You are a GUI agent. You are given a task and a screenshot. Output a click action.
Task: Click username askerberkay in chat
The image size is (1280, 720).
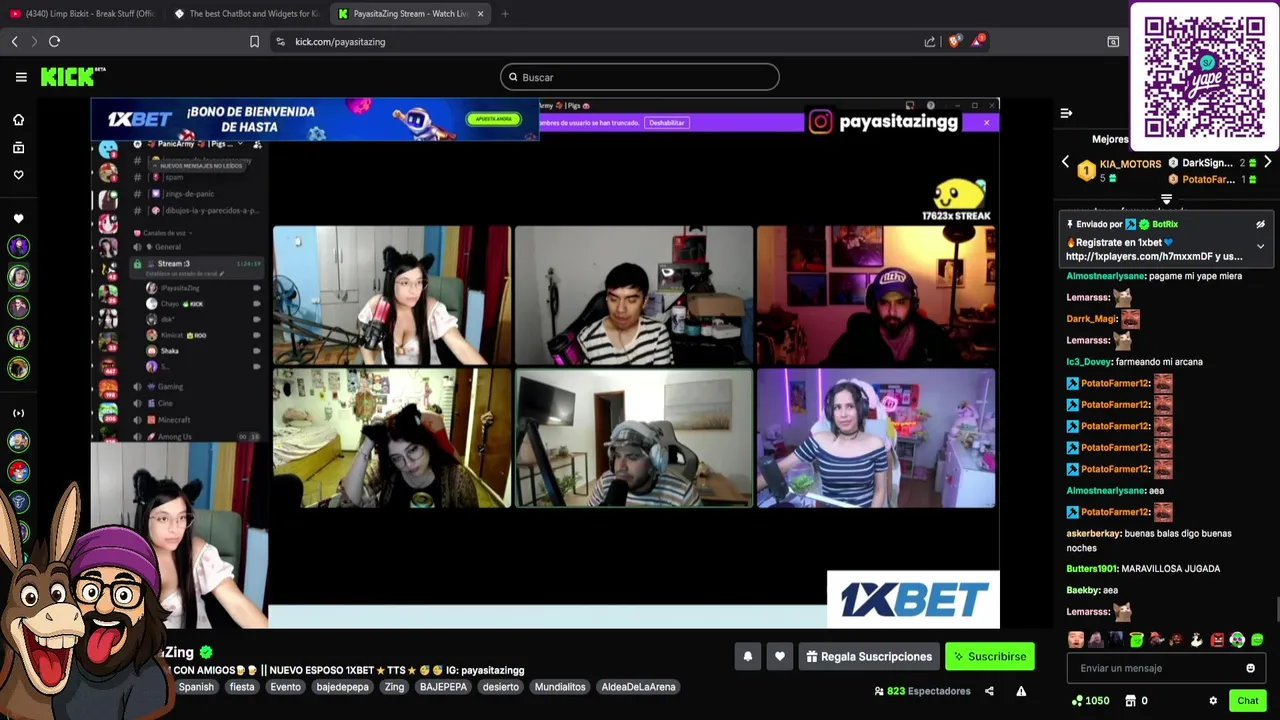click(x=1094, y=534)
